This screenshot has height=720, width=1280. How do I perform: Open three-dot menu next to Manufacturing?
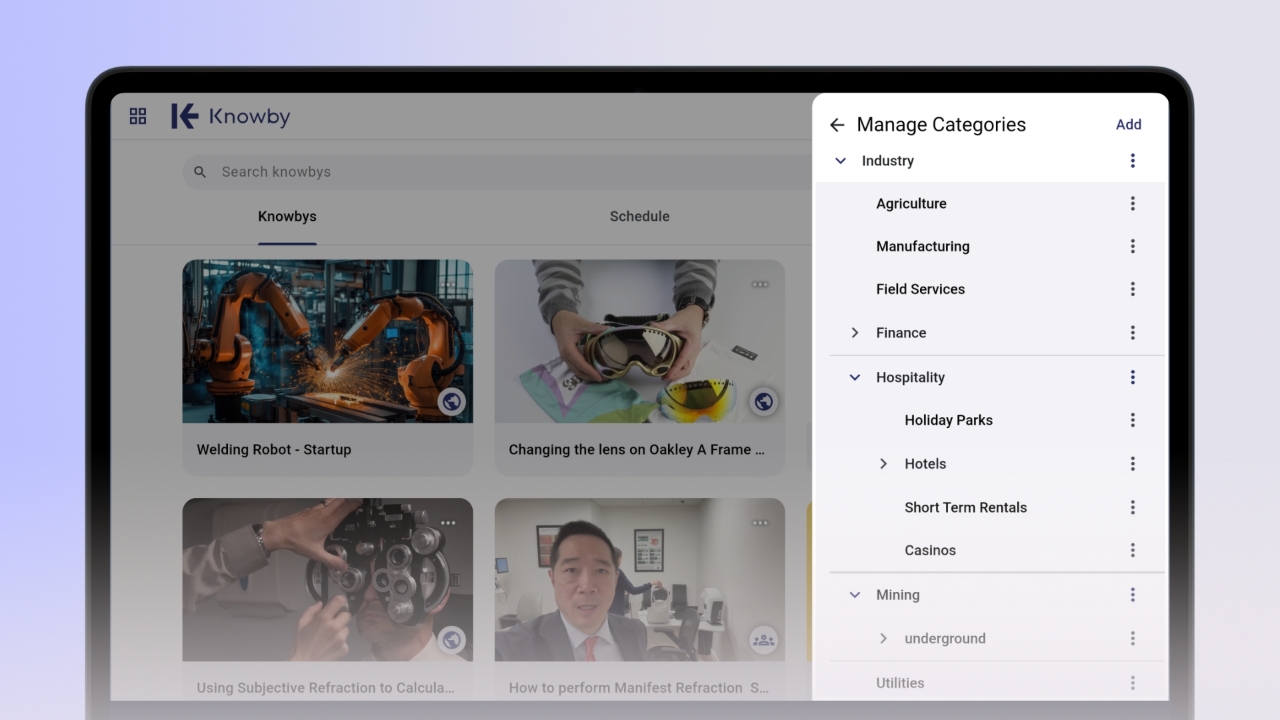coord(1132,246)
